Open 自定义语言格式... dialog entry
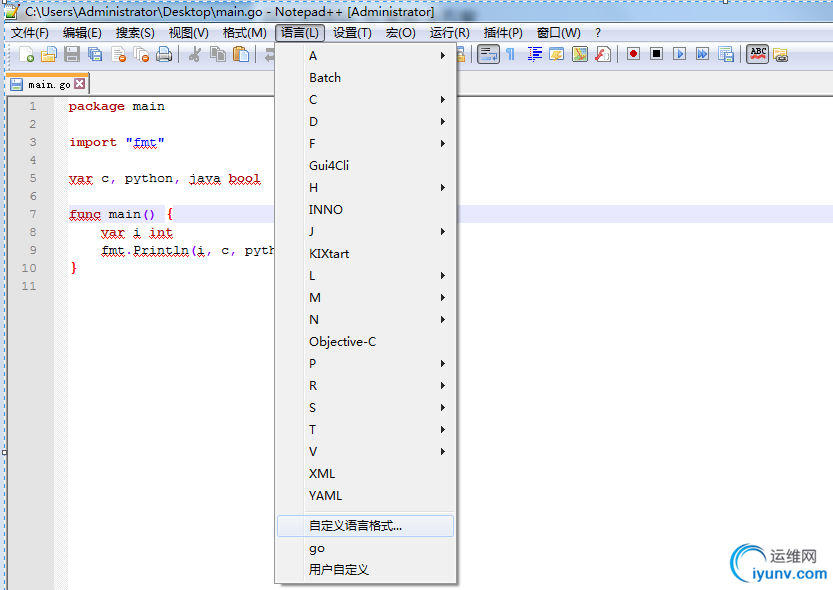The height and width of the screenshot is (590, 833). 366,526
